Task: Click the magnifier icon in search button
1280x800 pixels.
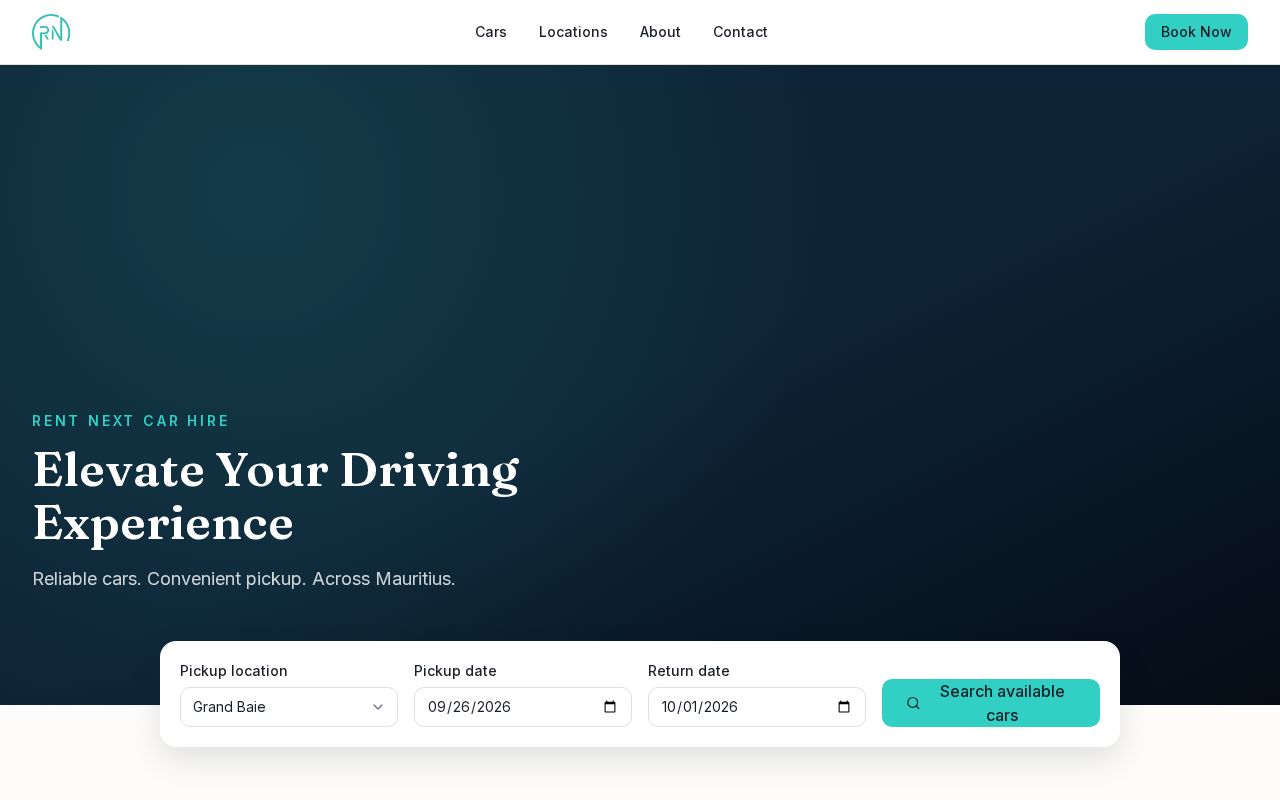Action: 913,703
